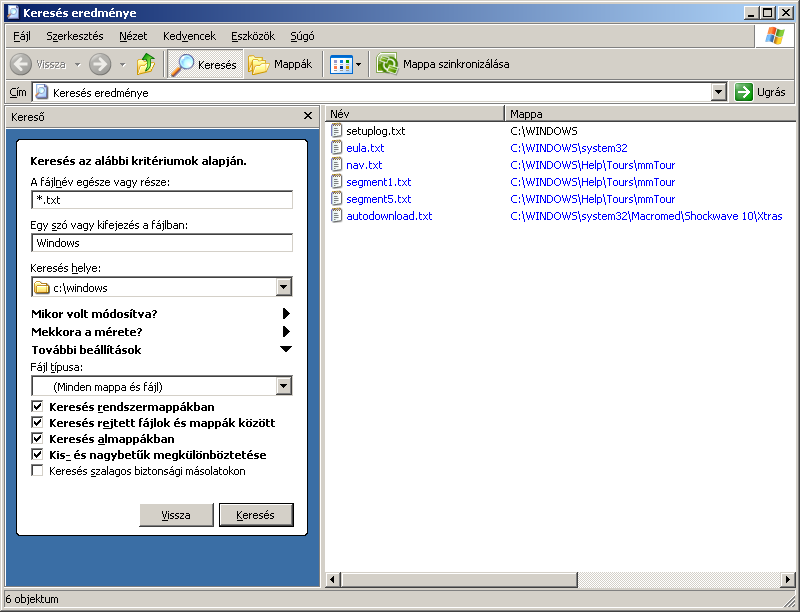Screen dimensions: 800x612
Task: Open the Kedvencek menu
Action: [x=189, y=36]
